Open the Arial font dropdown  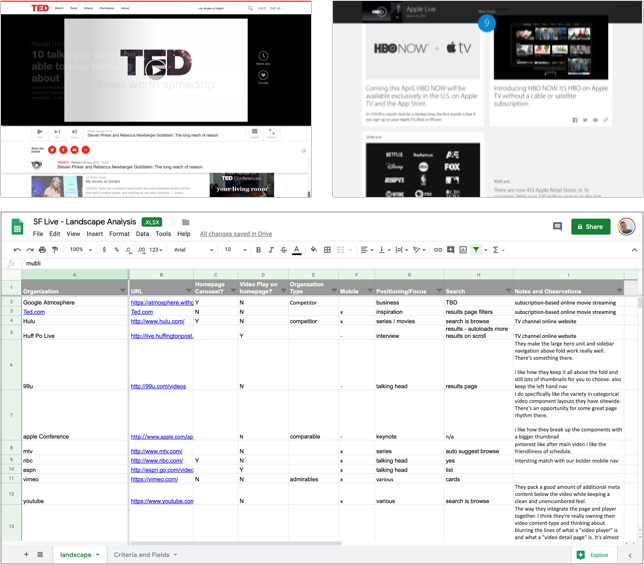[194, 250]
